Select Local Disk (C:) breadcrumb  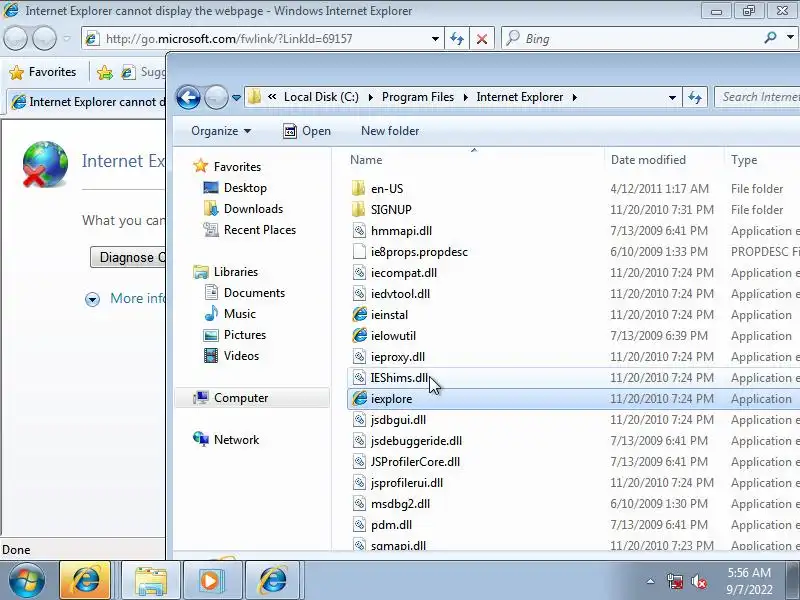click(321, 97)
